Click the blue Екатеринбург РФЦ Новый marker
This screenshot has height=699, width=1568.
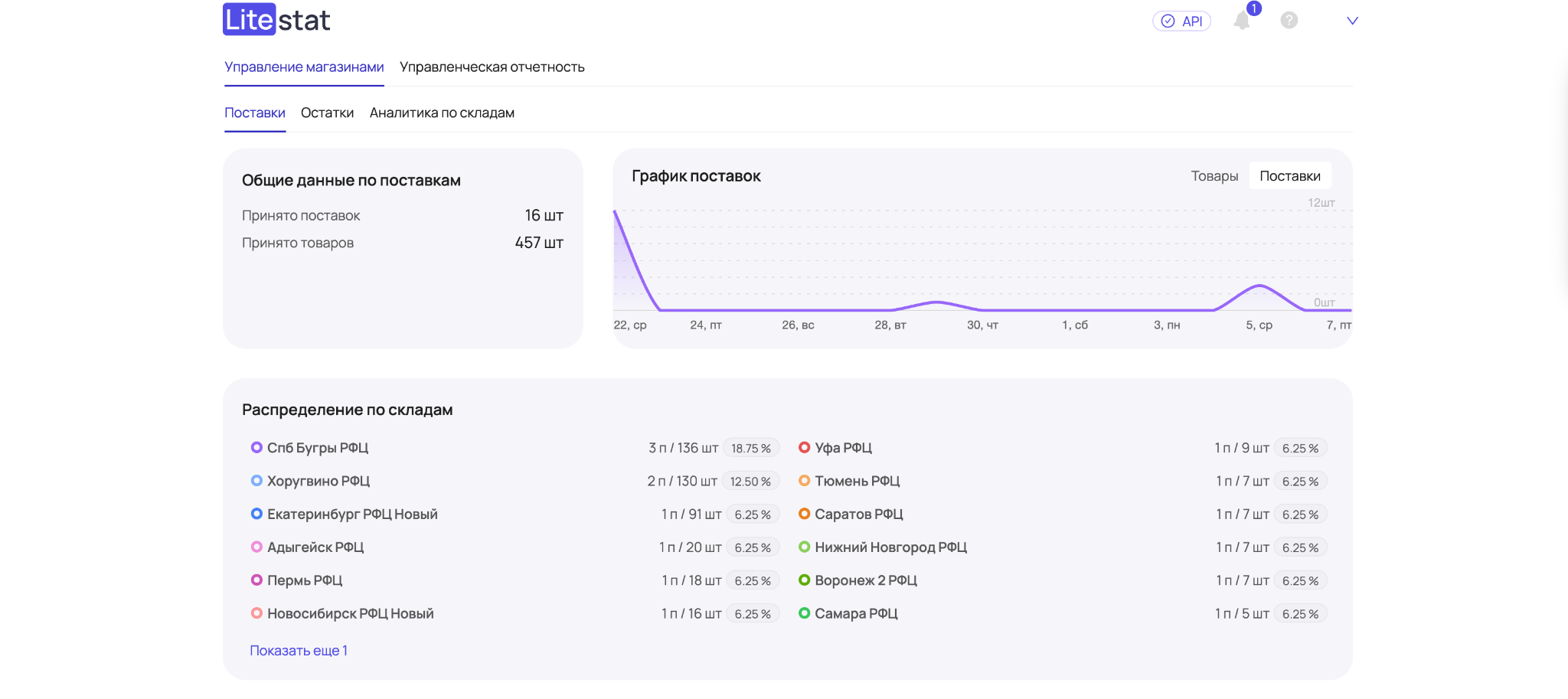click(x=256, y=514)
